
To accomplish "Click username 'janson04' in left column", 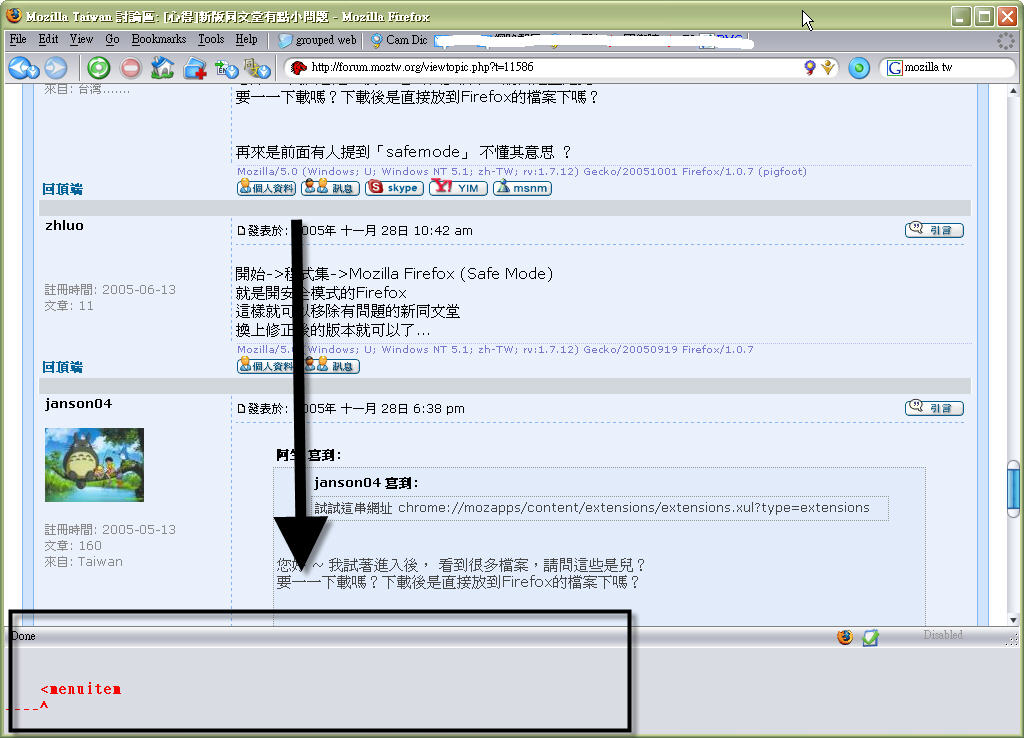I will (x=78, y=404).
